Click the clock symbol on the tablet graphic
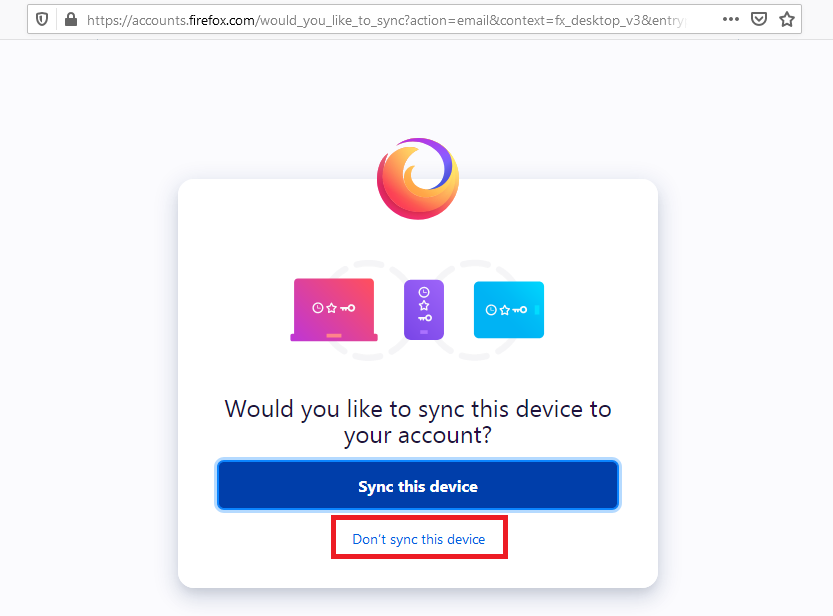This screenshot has height=616, width=833. (492, 310)
